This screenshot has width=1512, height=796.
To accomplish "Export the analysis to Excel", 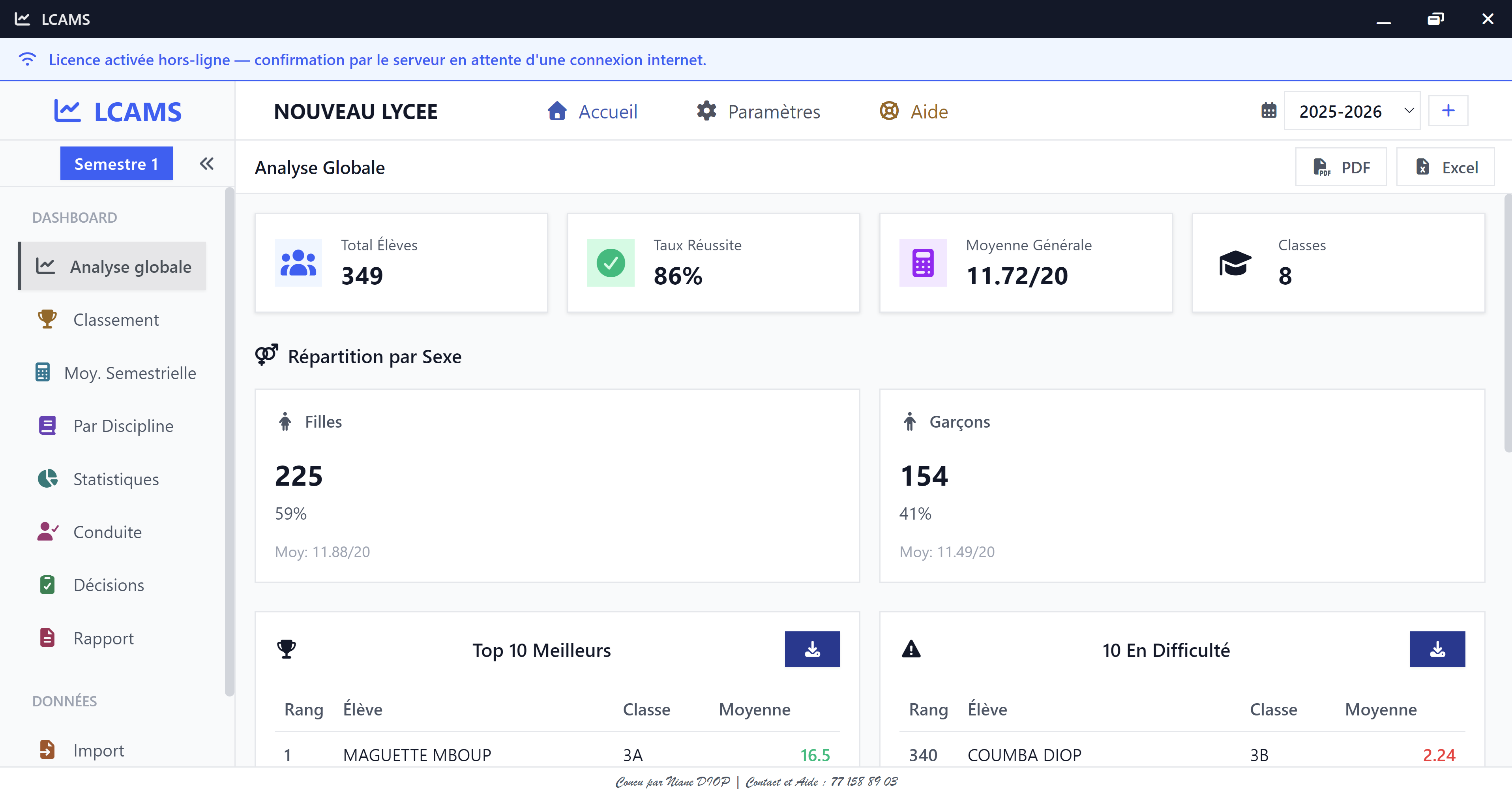I will tap(1445, 167).
